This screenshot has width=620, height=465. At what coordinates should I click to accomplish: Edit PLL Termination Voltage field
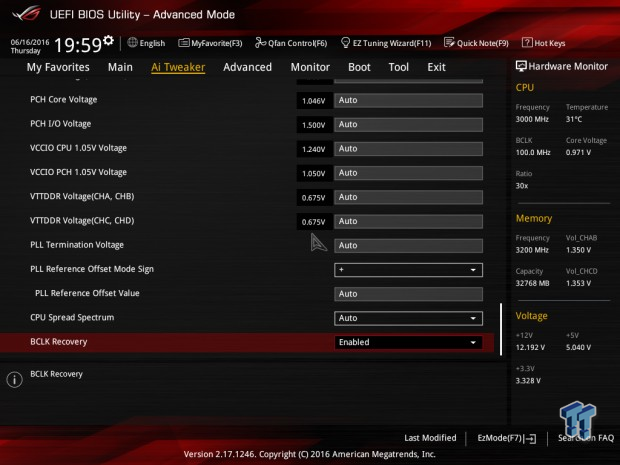coord(408,246)
